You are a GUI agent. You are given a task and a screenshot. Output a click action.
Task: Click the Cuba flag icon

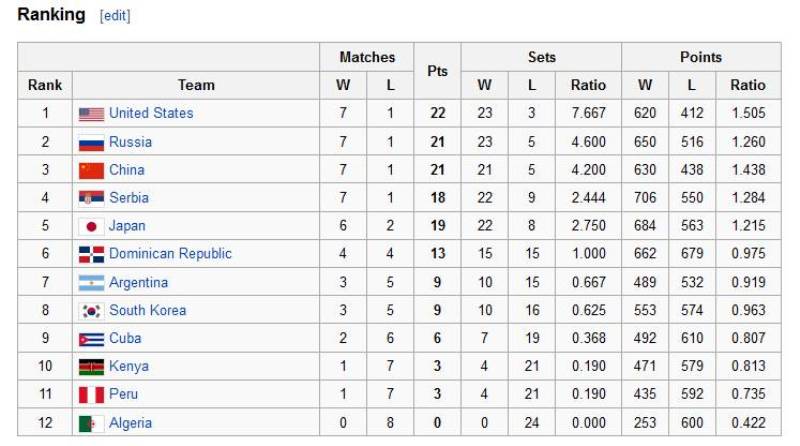(x=91, y=339)
